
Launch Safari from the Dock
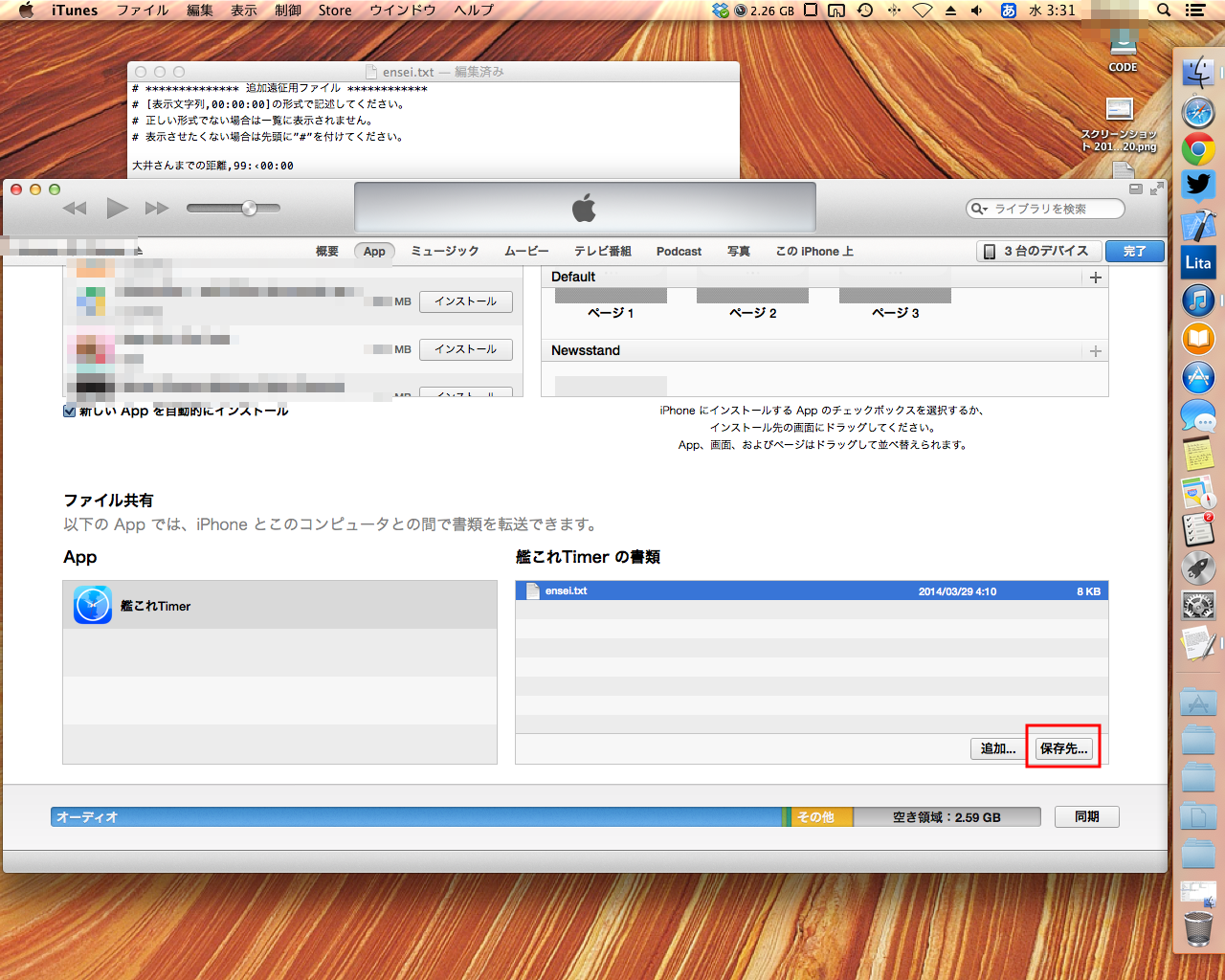tap(1198, 112)
